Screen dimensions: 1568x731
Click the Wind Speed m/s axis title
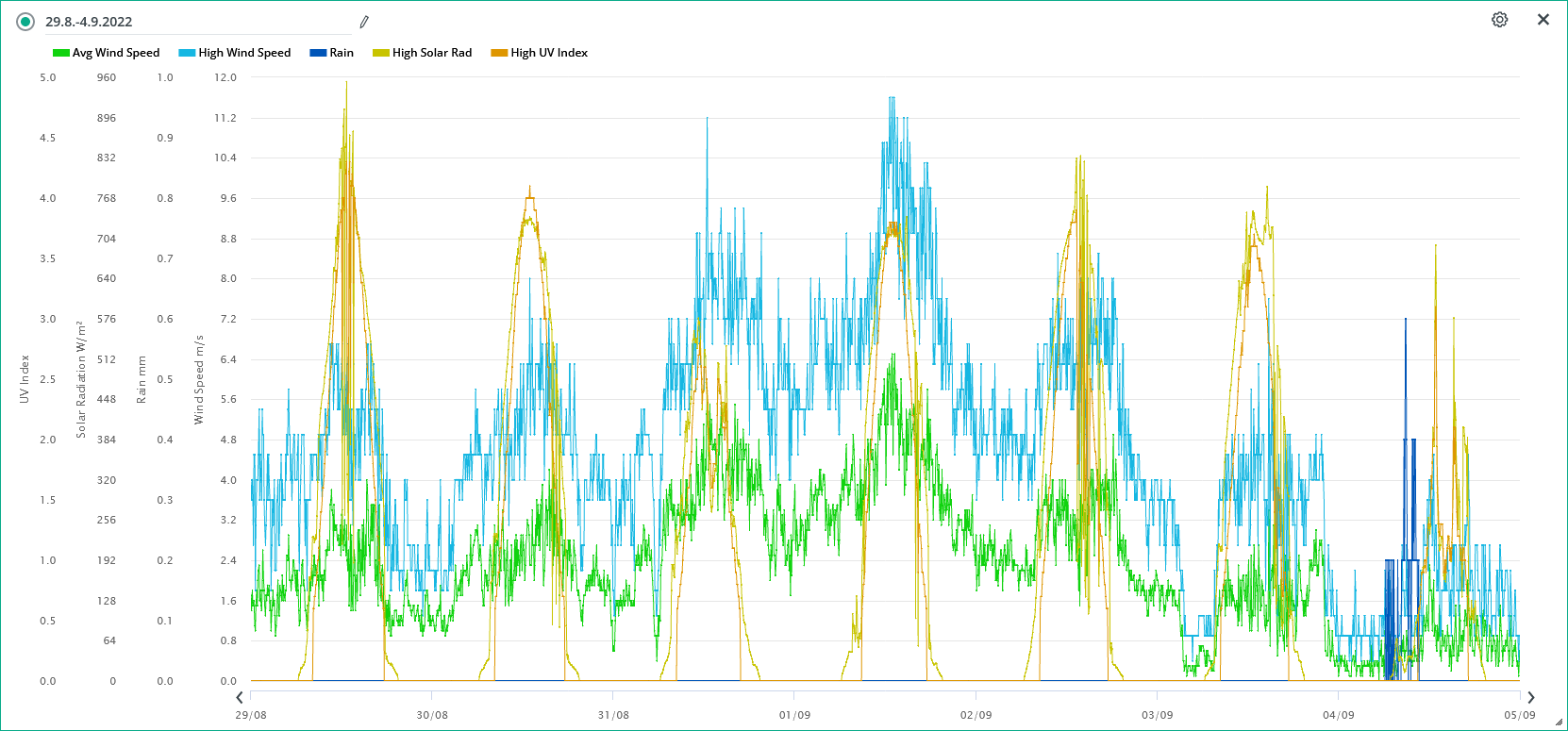tap(199, 379)
